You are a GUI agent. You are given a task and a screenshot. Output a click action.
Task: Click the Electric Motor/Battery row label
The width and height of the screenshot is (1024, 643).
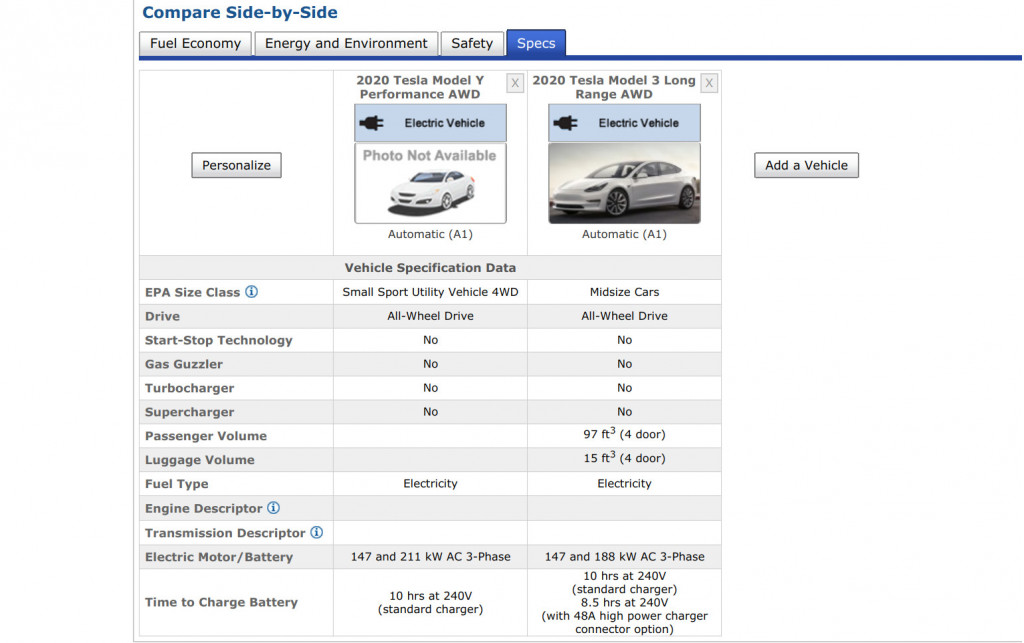219,557
